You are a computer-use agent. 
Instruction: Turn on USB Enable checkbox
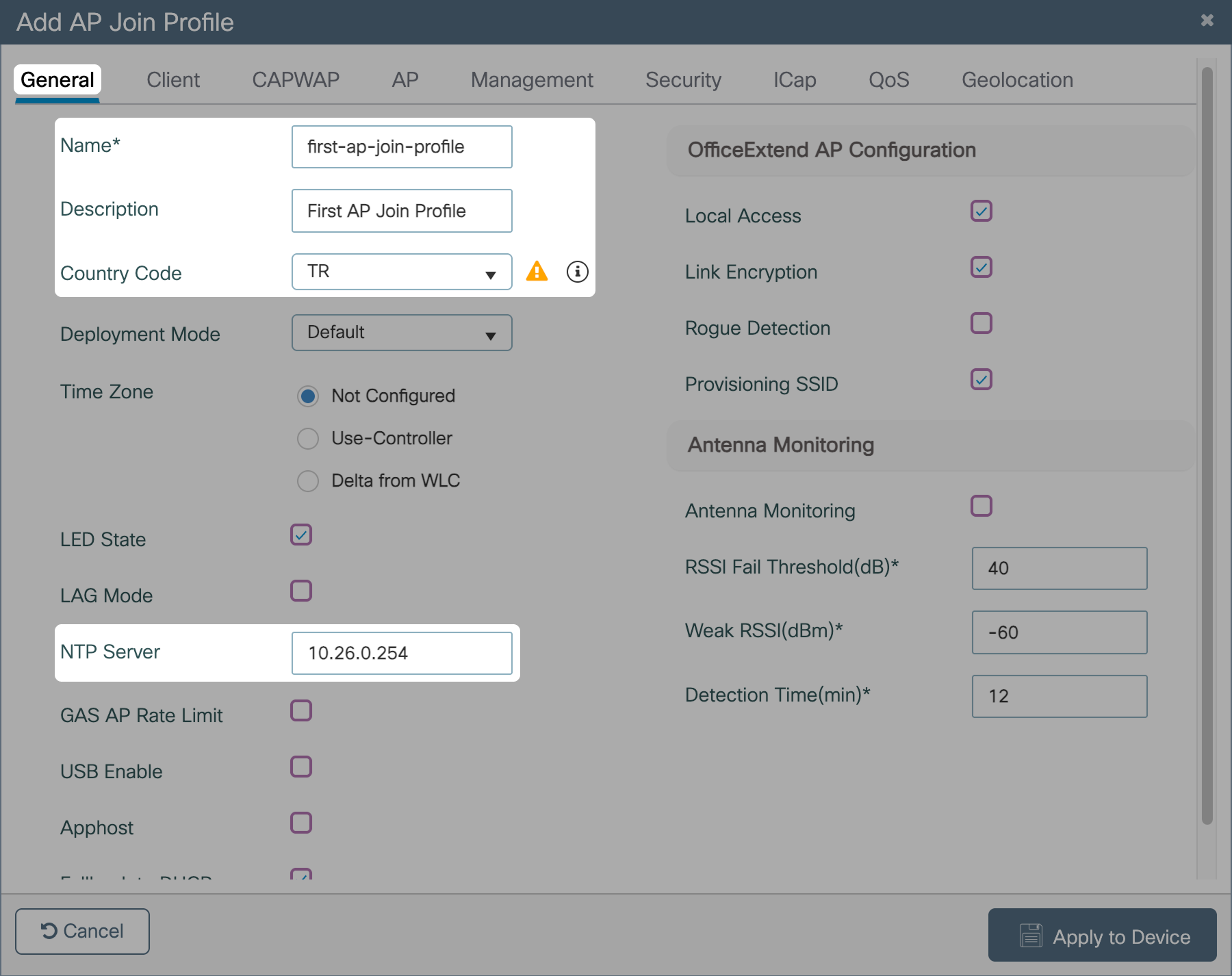point(301,767)
